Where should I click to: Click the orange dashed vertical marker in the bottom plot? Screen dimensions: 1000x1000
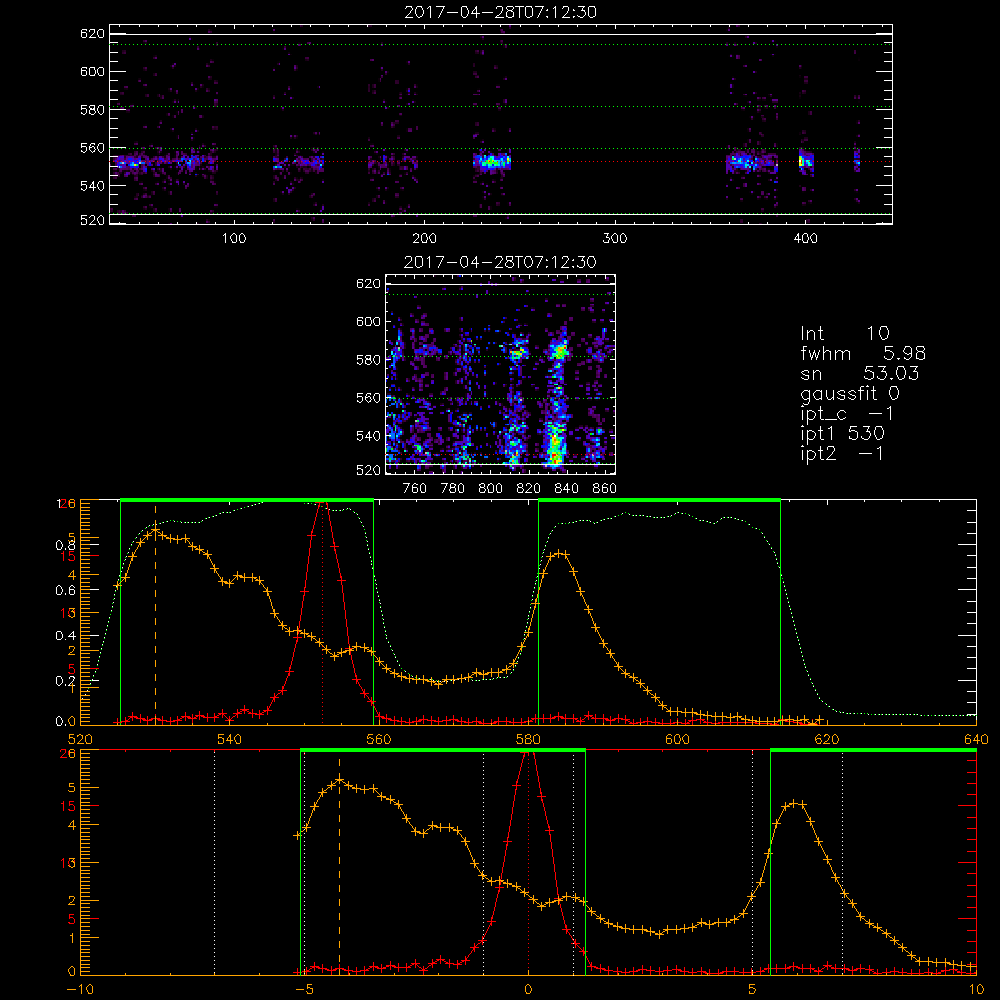(339, 864)
